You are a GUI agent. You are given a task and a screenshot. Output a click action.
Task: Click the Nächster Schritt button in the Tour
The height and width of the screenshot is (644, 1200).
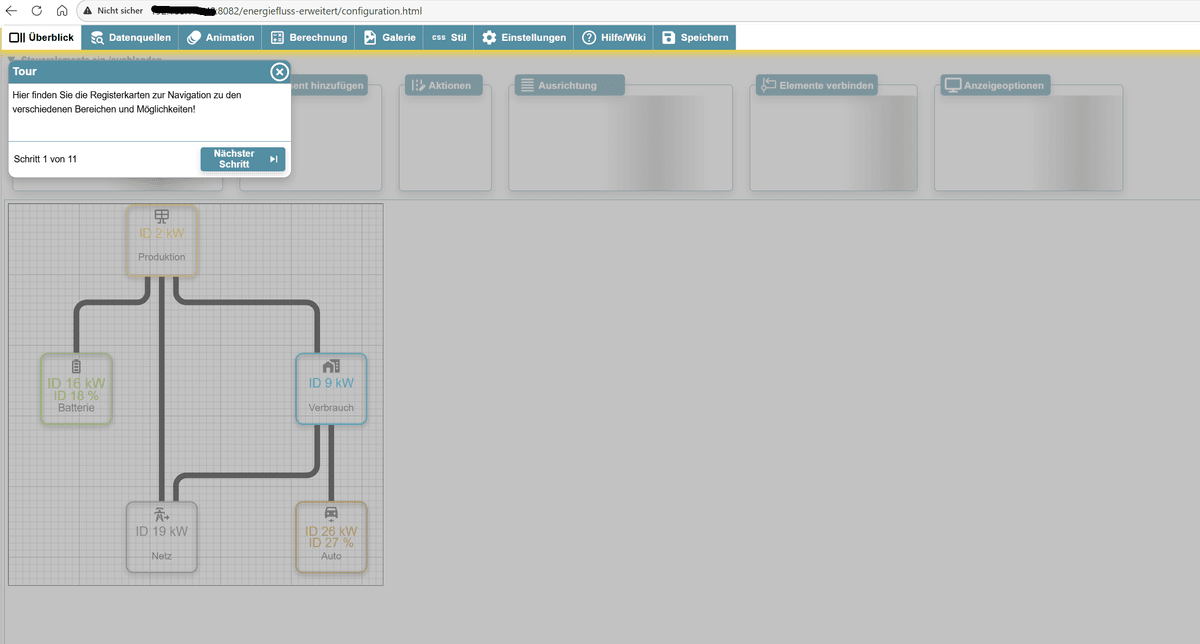click(x=242, y=158)
